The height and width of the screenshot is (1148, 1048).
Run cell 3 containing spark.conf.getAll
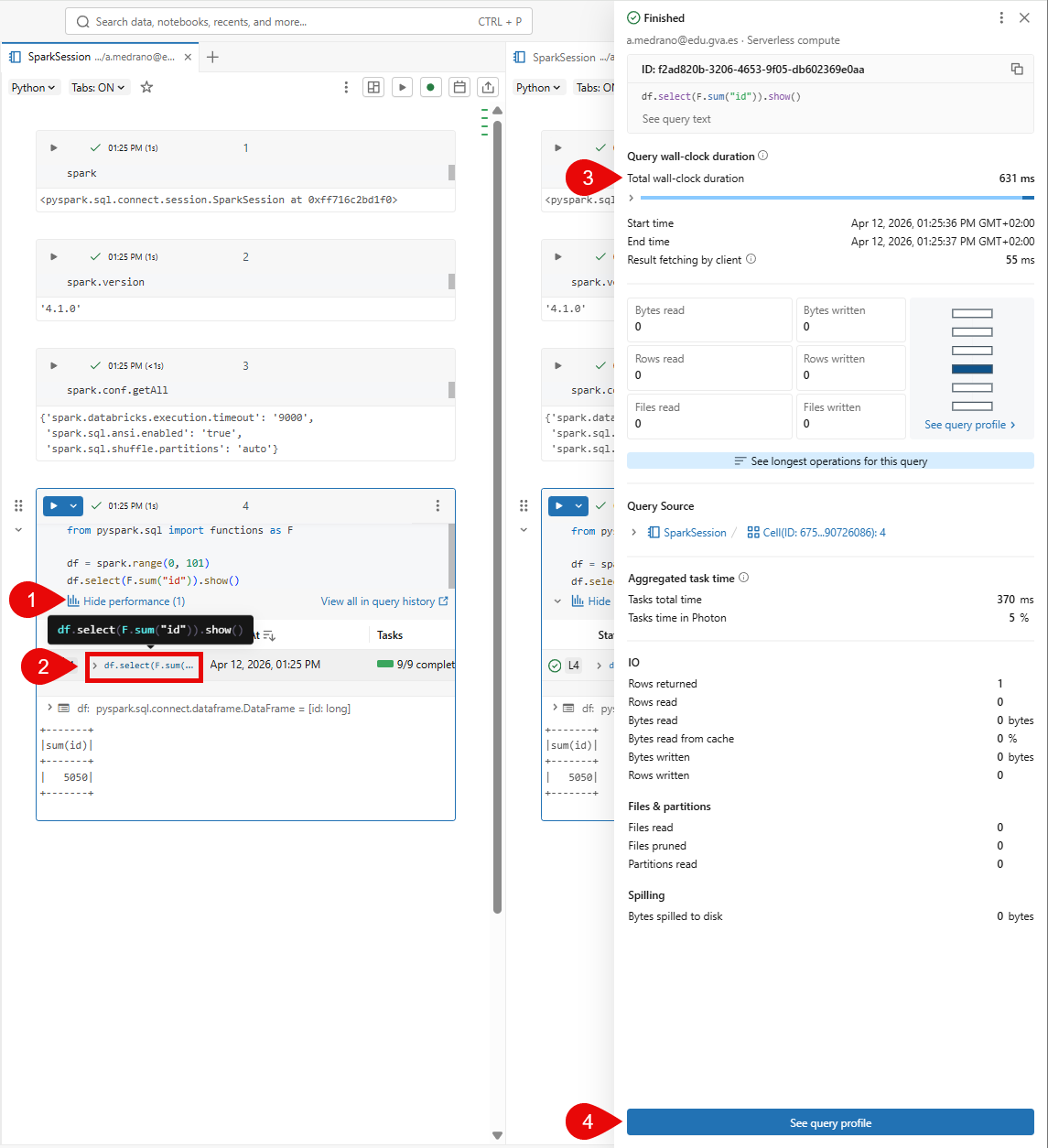(53, 365)
